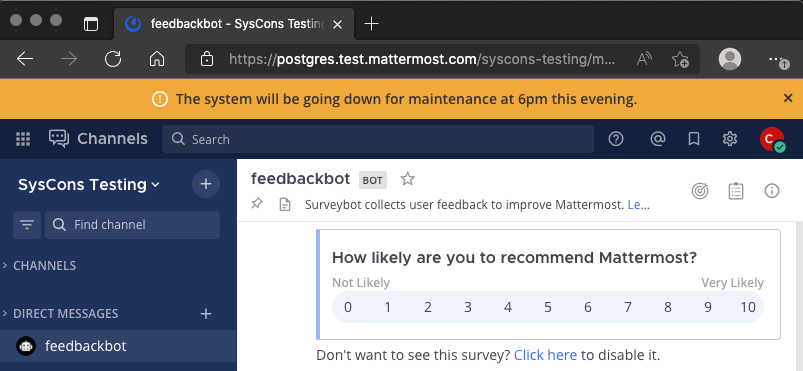Screen dimensions: 803x371
Task: Select rating 5 in survey
Action: click(548, 307)
